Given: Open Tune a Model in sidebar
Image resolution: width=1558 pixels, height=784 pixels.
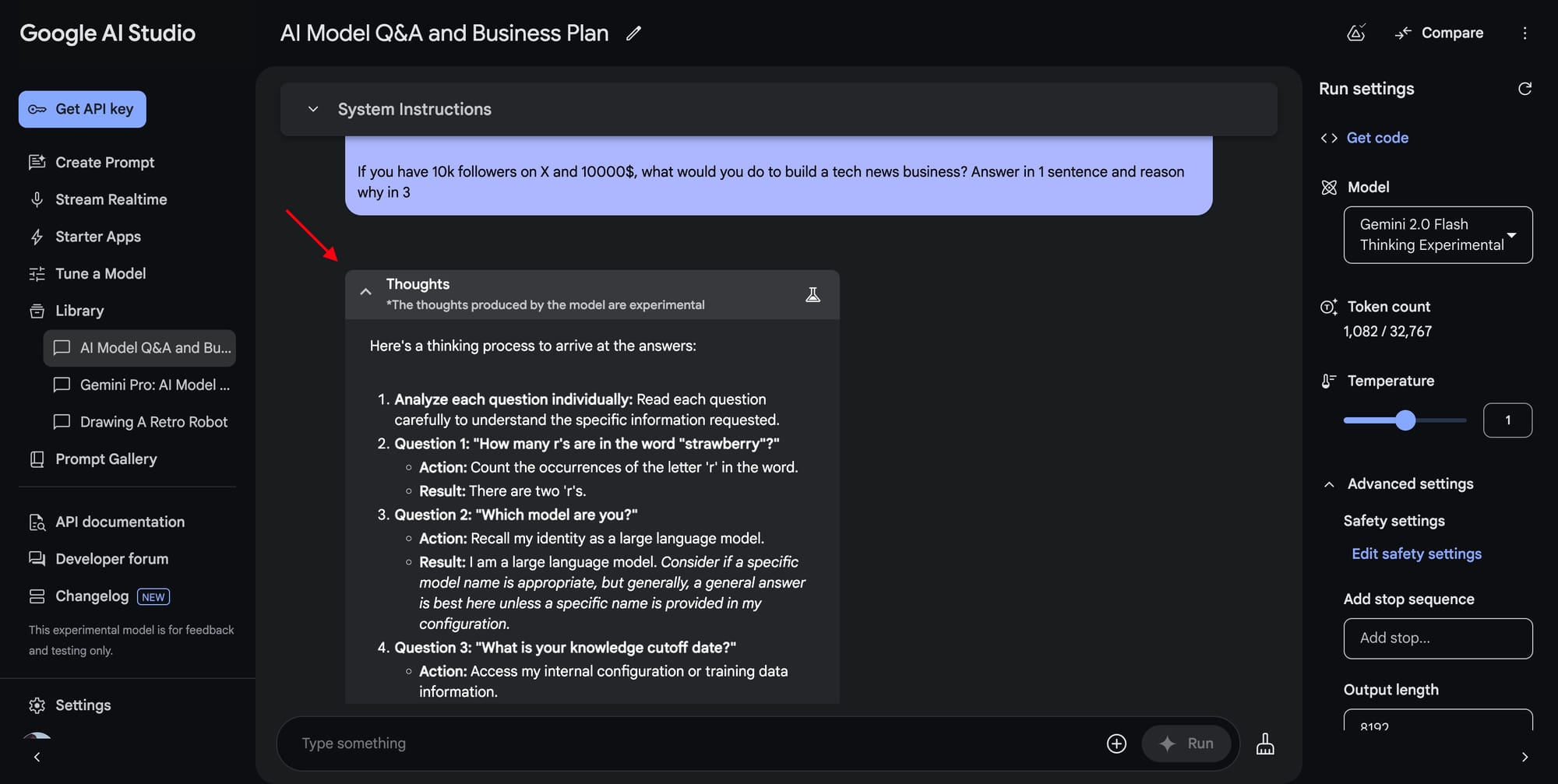Looking at the screenshot, I should pos(100,273).
